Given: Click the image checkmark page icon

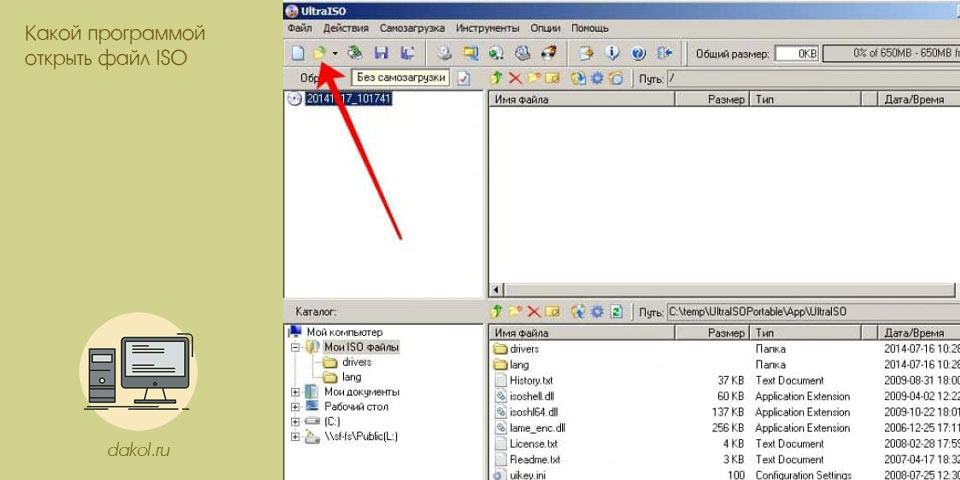Looking at the screenshot, I should [465, 78].
